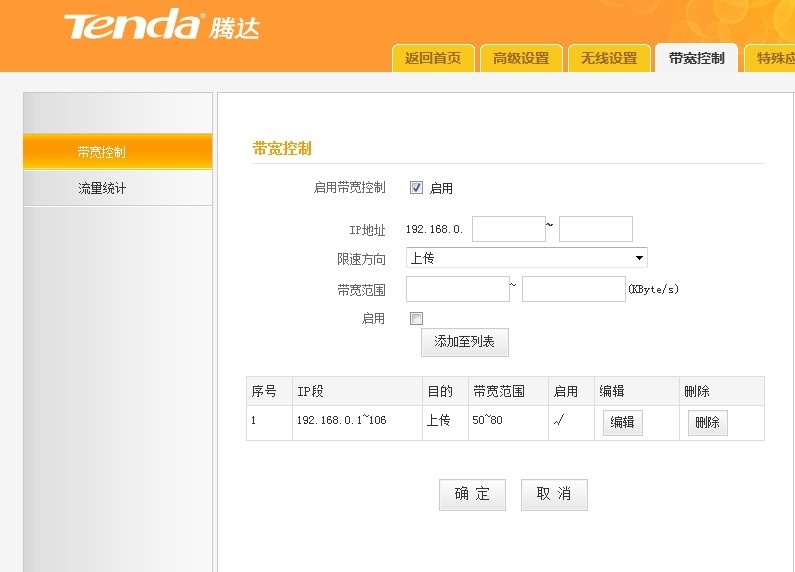Switch to the 高级设置 tab
This screenshot has height=572, width=795.
coord(521,58)
